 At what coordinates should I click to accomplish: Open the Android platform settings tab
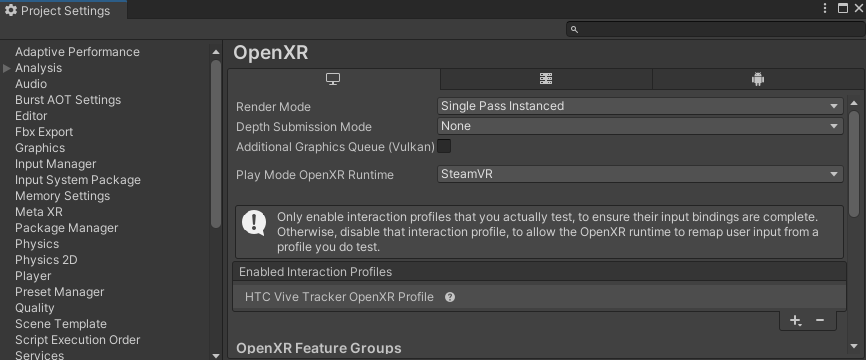(x=758, y=79)
